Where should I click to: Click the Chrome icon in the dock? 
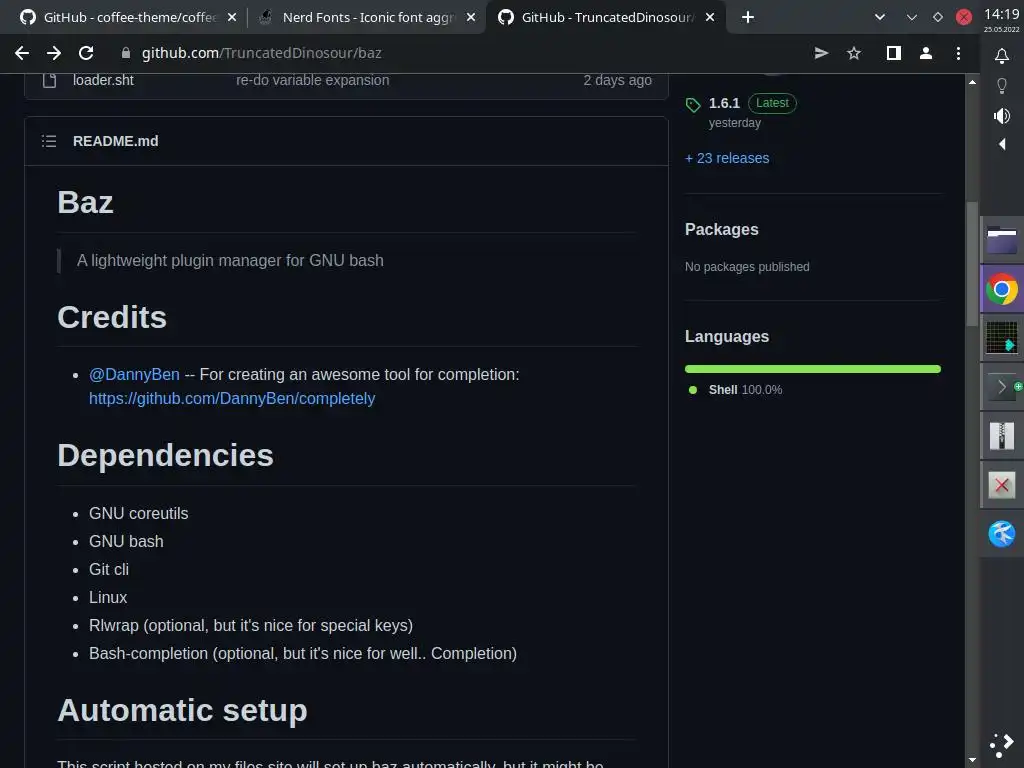(1001, 289)
